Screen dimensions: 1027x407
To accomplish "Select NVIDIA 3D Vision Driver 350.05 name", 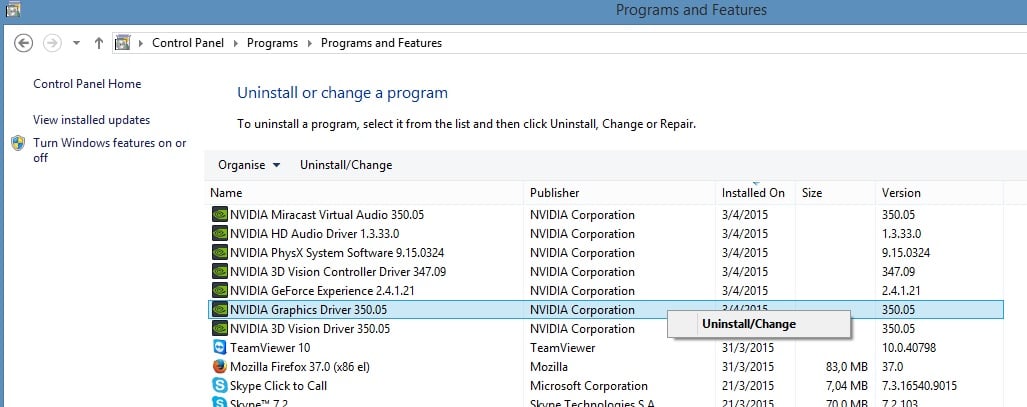I will [x=310, y=329].
